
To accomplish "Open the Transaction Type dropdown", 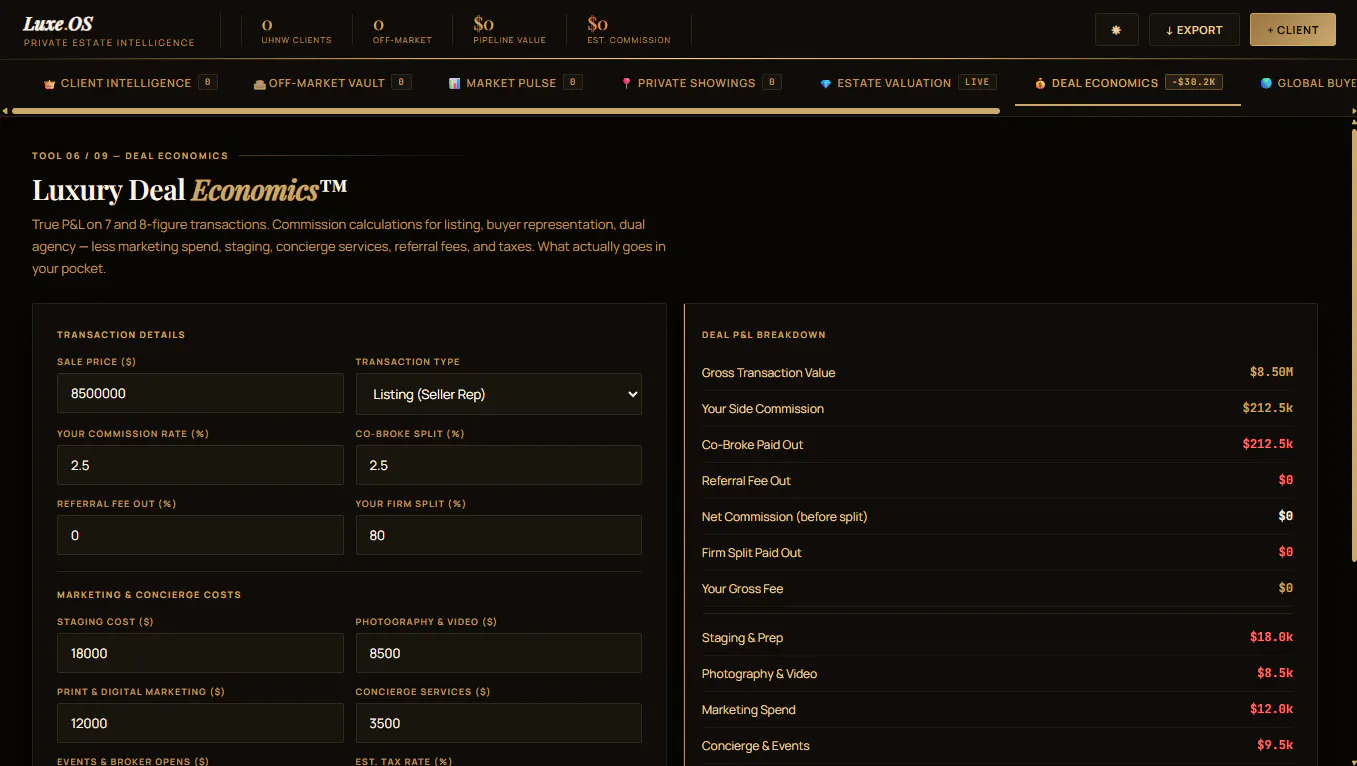I will pyautogui.click(x=499, y=394).
